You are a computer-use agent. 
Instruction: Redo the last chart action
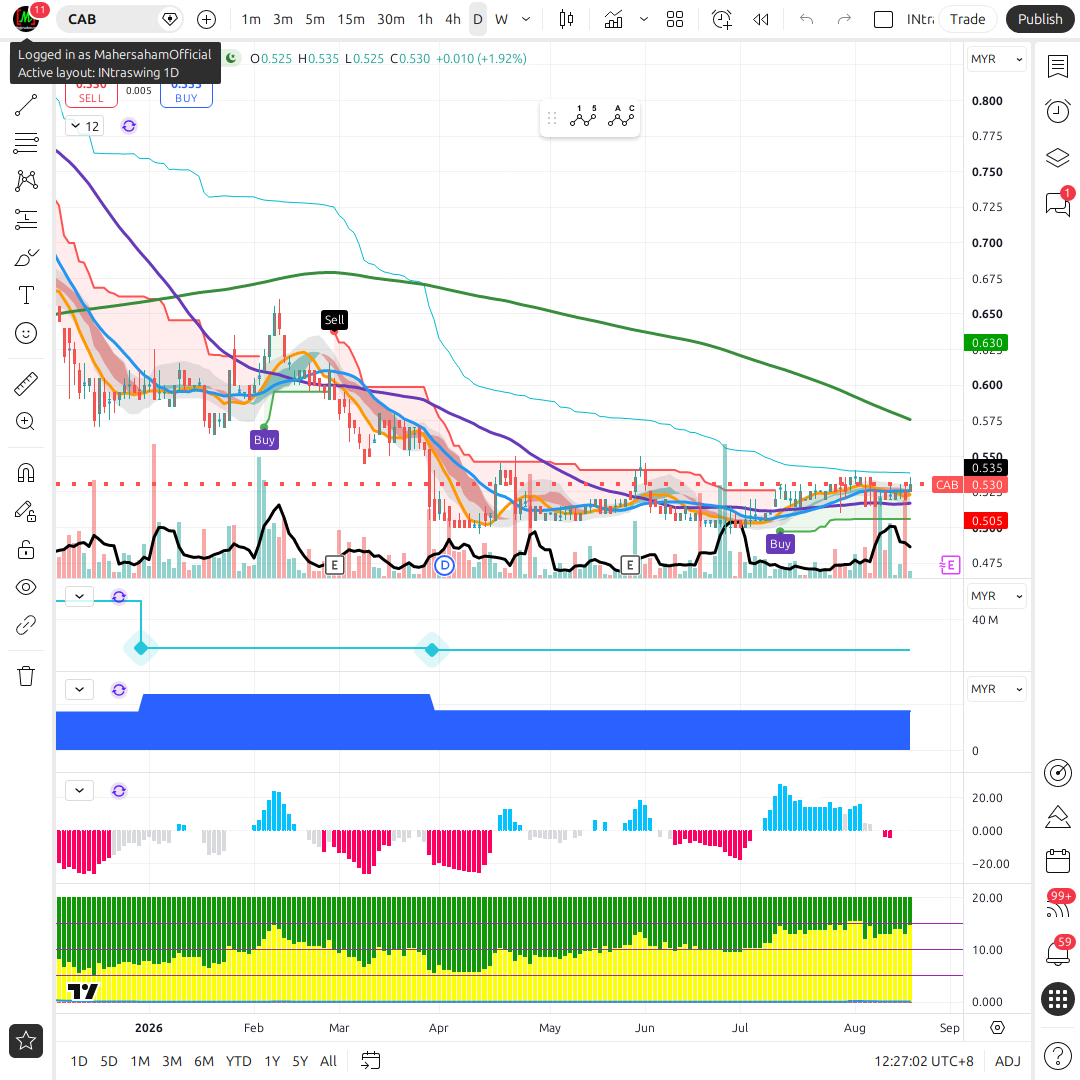click(x=844, y=19)
